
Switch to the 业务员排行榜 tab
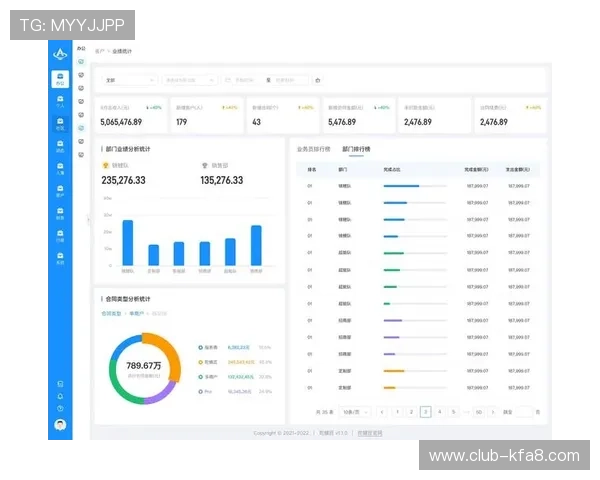(314, 149)
